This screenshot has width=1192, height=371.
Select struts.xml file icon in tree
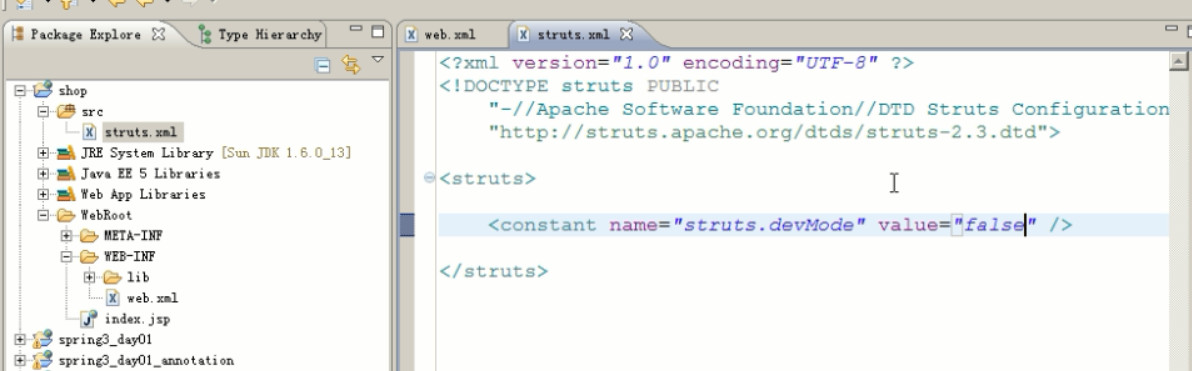[x=90, y=132]
